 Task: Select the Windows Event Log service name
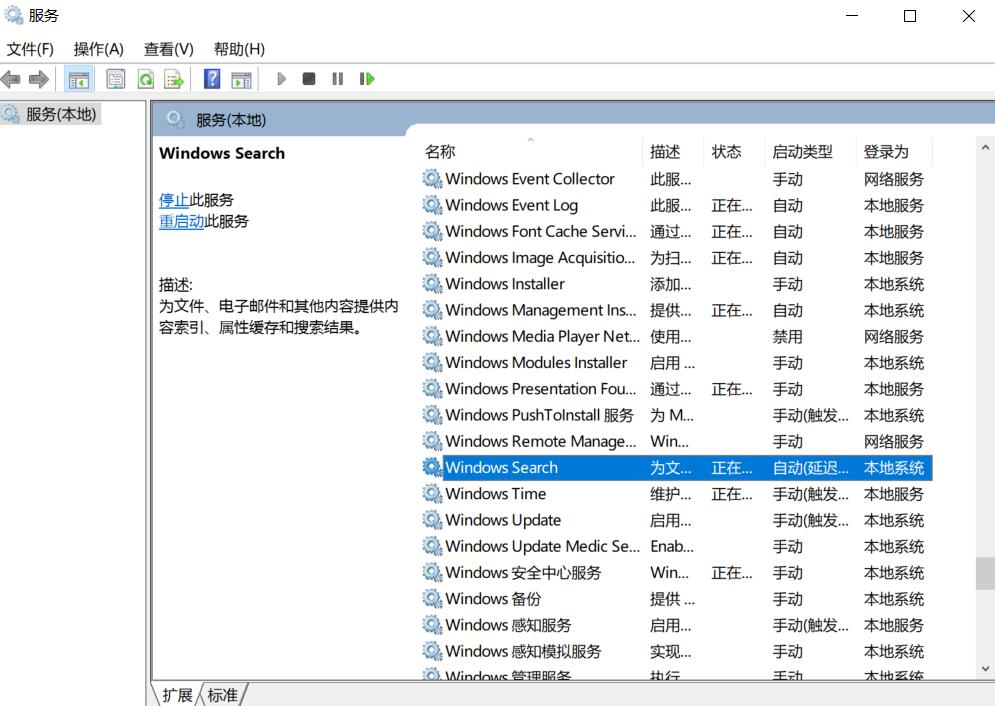[511, 205]
